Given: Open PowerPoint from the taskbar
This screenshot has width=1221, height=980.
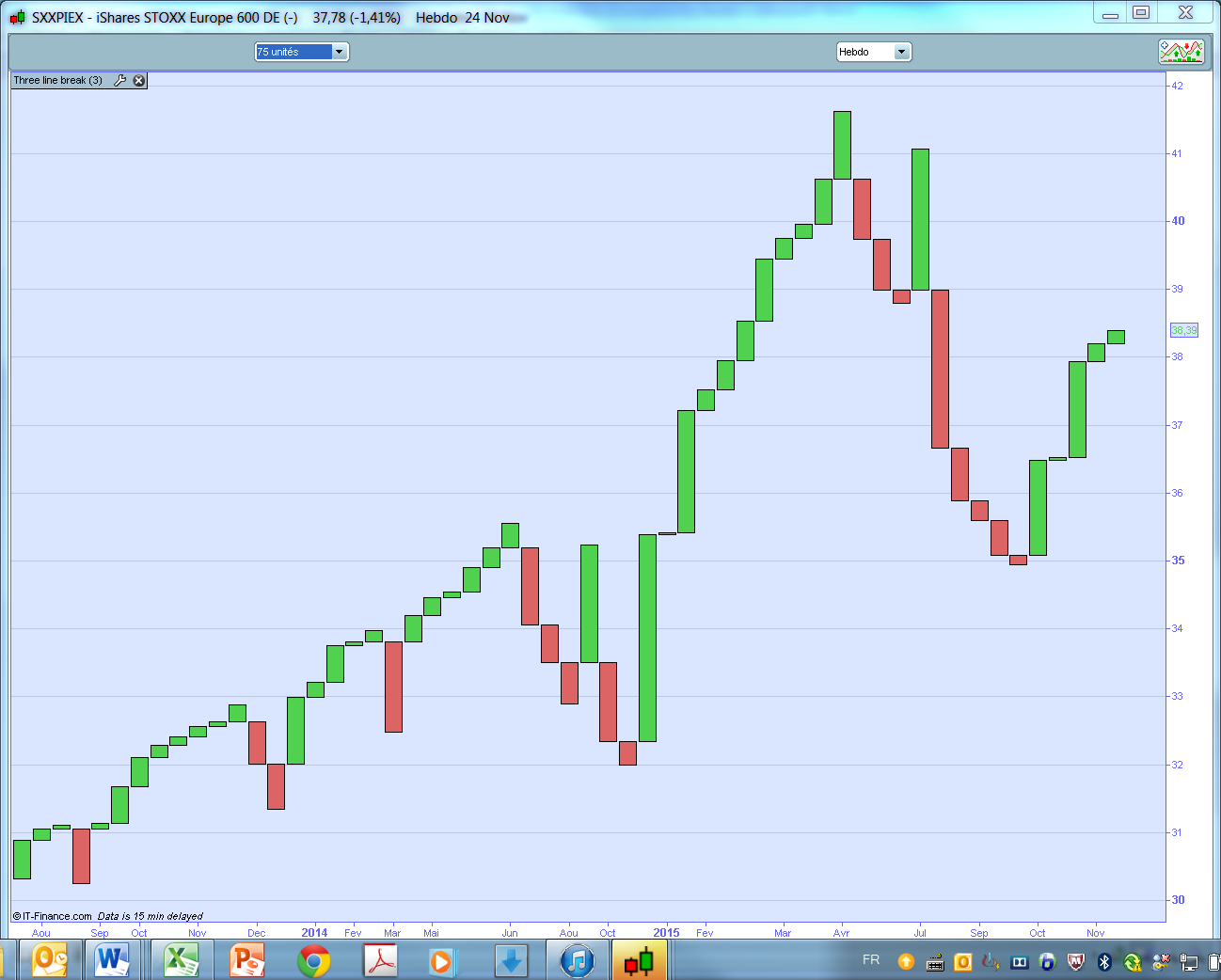Looking at the screenshot, I should [247, 960].
